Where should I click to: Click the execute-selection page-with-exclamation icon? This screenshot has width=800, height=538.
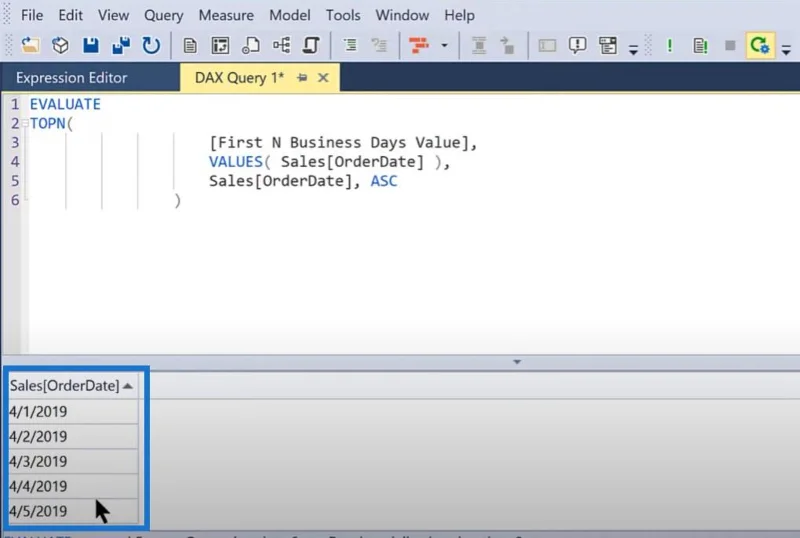click(x=700, y=46)
